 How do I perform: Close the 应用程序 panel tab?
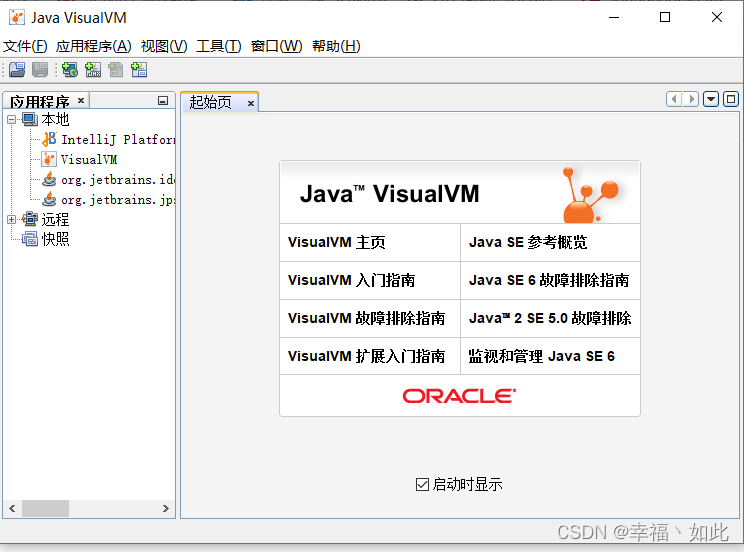81,101
